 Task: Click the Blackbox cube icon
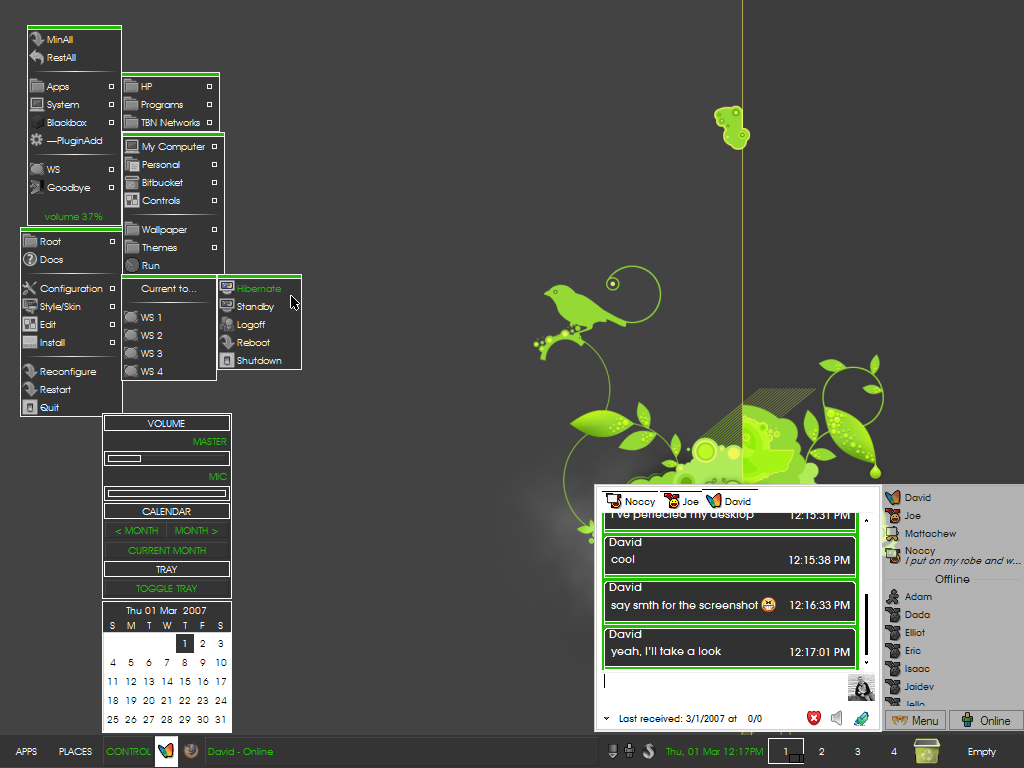pyautogui.click(x=37, y=122)
